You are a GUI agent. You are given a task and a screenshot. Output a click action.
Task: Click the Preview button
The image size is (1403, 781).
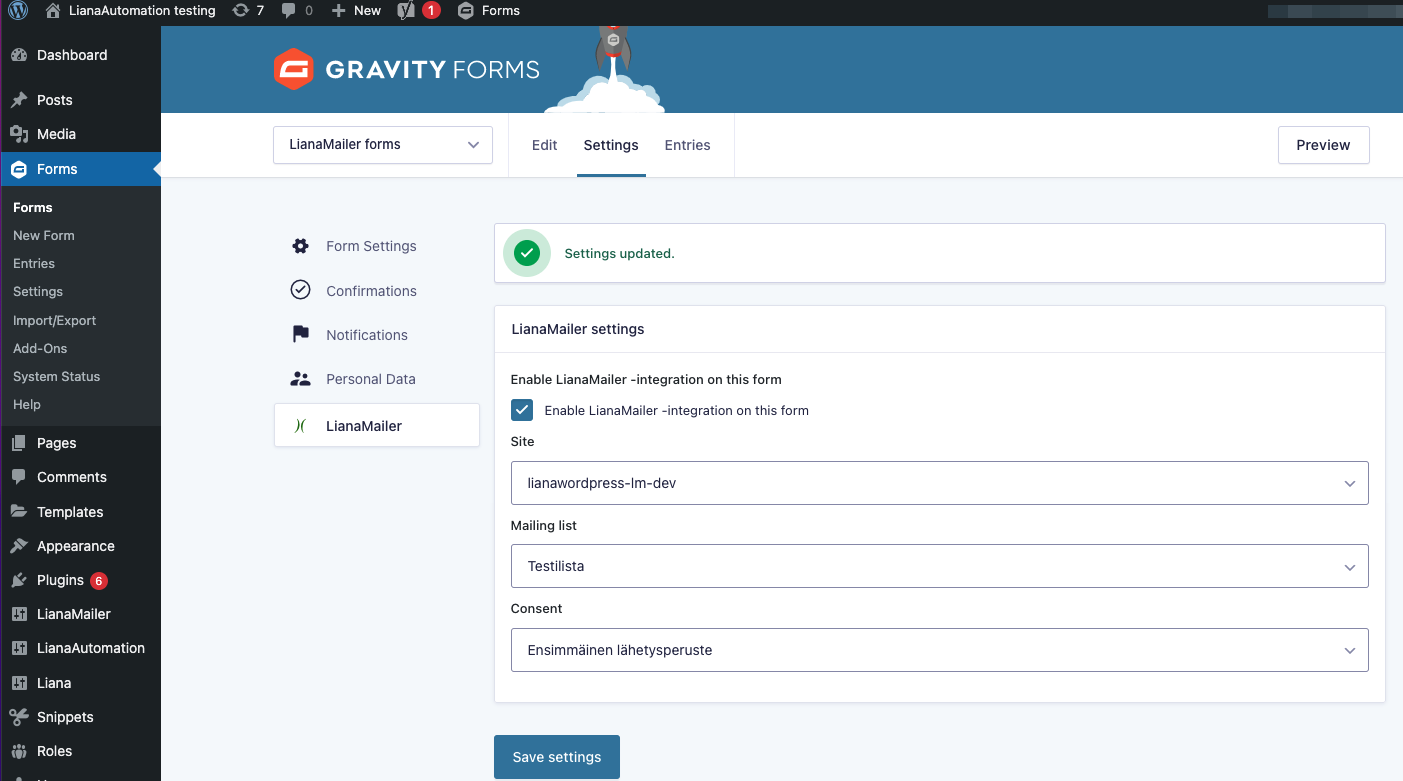coord(1323,145)
